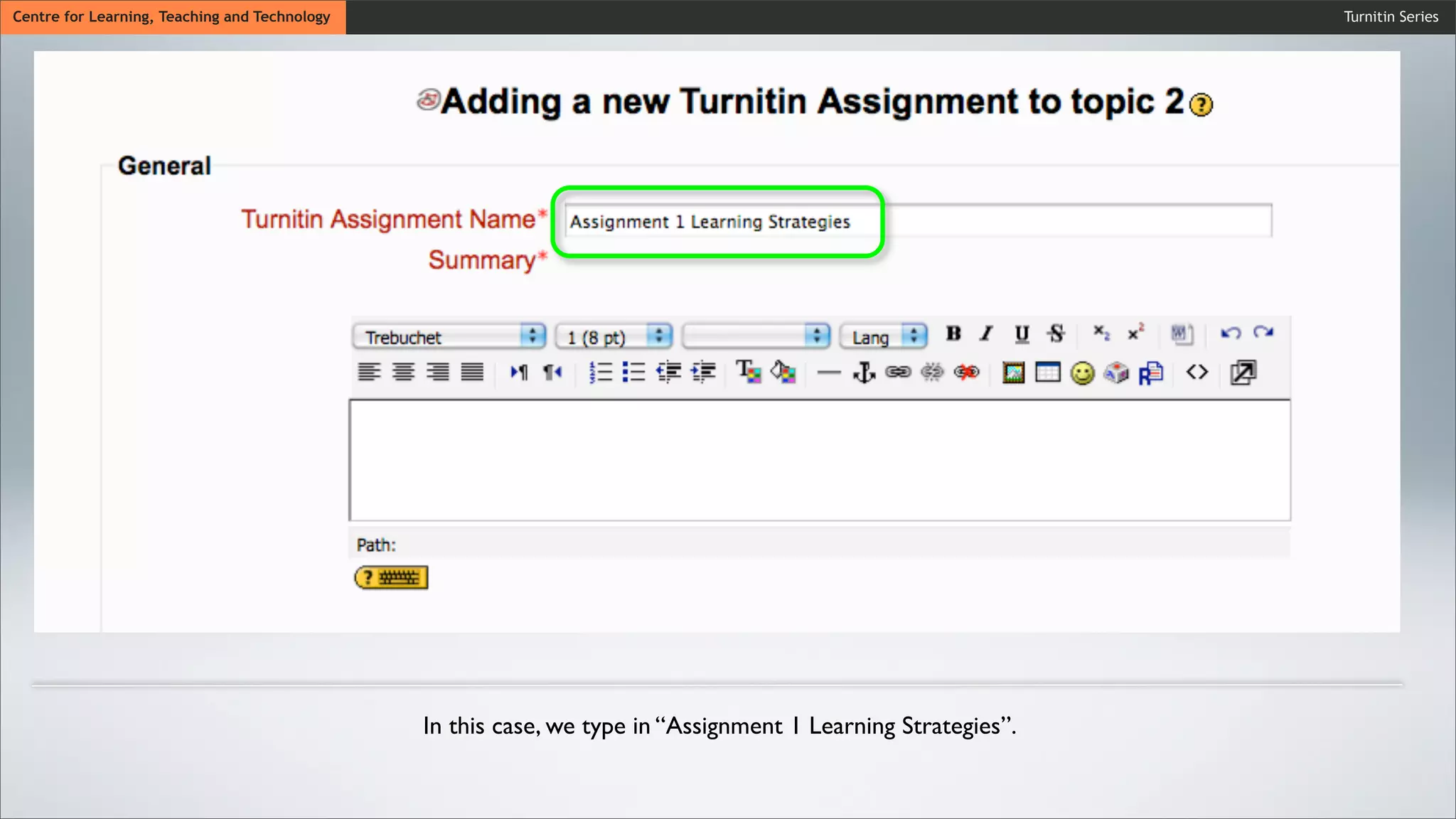Toggle bold formatting in the editor
Viewport: 1456px width, 819px height.
click(953, 333)
